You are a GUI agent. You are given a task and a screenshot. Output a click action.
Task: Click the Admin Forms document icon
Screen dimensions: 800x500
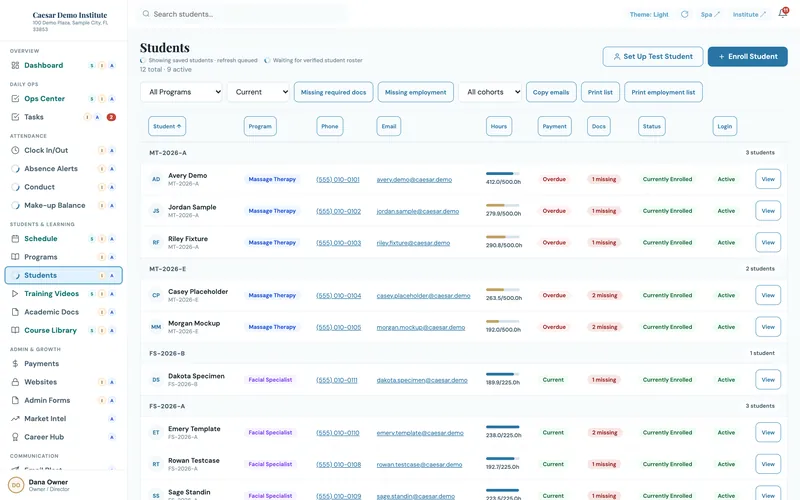(x=15, y=400)
